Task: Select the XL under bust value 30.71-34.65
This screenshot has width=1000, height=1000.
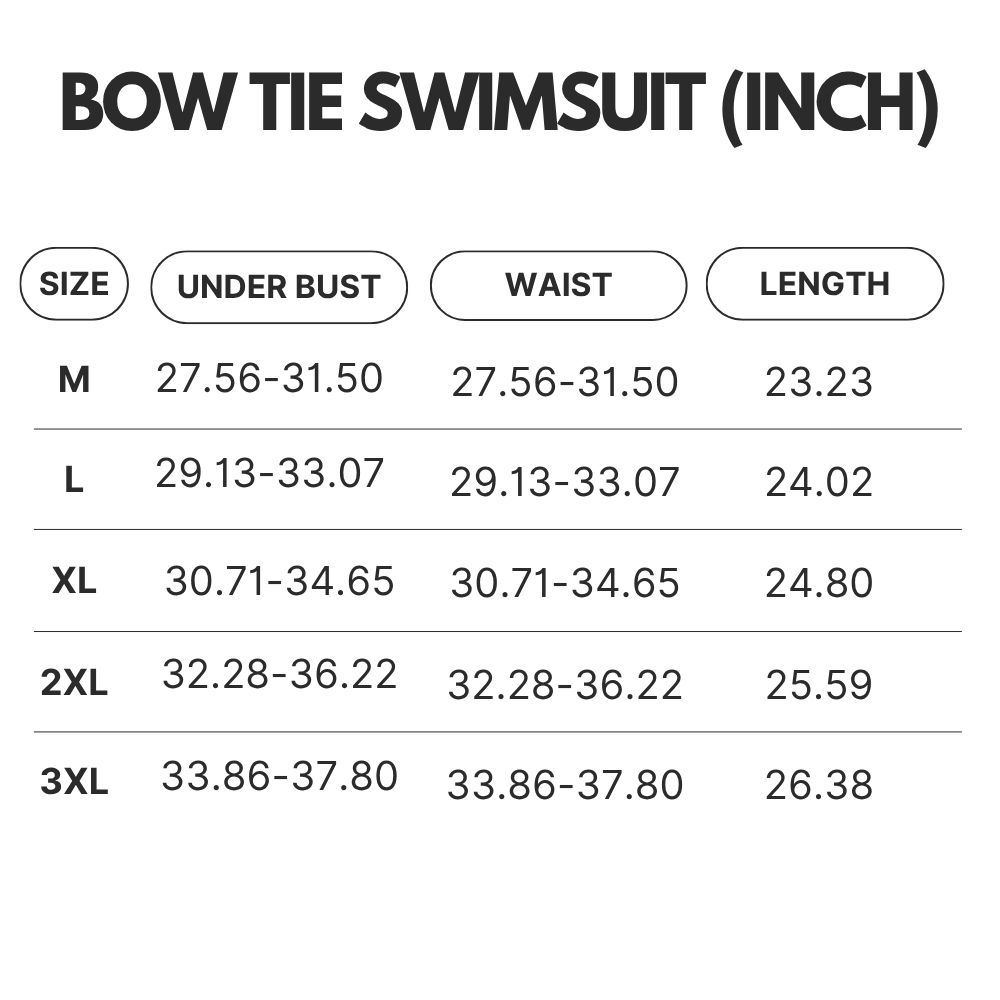Action: 280,581
